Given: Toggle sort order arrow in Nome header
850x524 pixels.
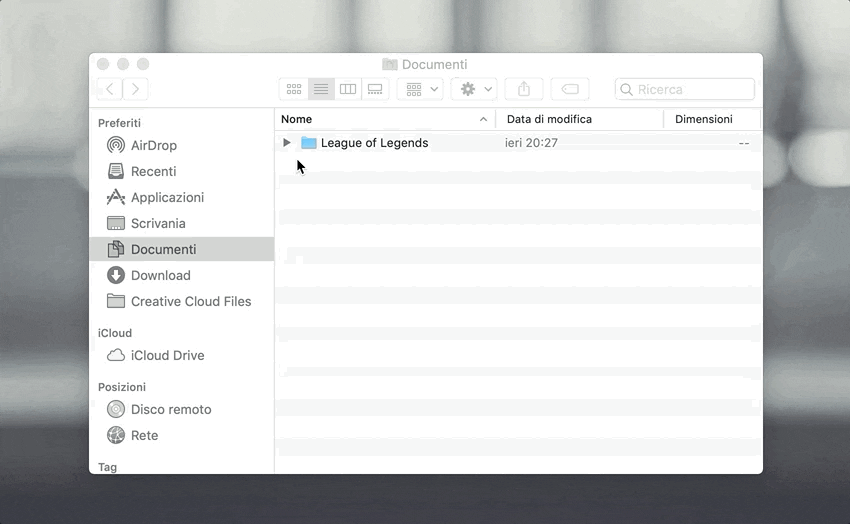Looking at the screenshot, I should pyautogui.click(x=483, y=119).
